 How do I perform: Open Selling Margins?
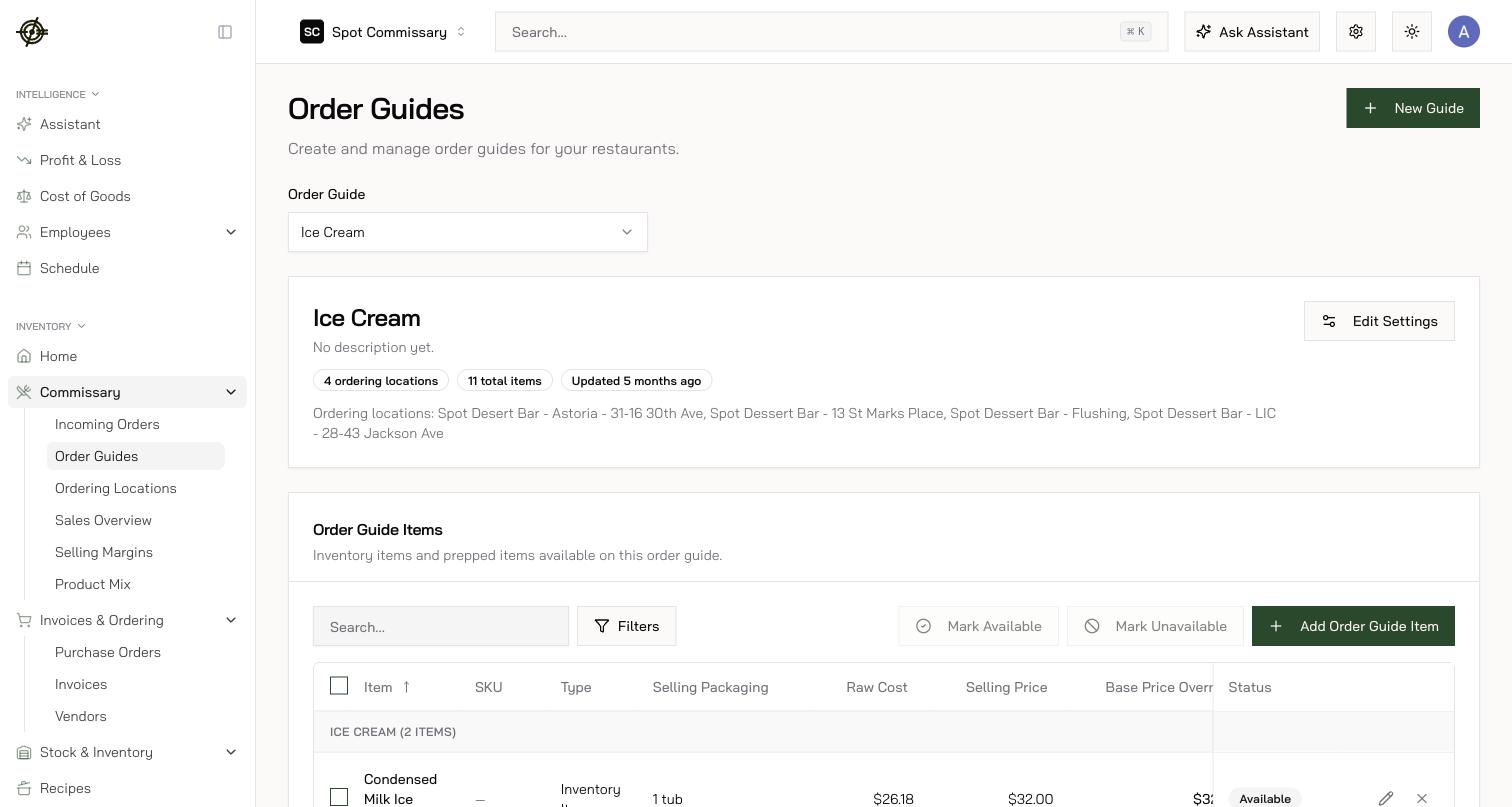pos(104,552)
